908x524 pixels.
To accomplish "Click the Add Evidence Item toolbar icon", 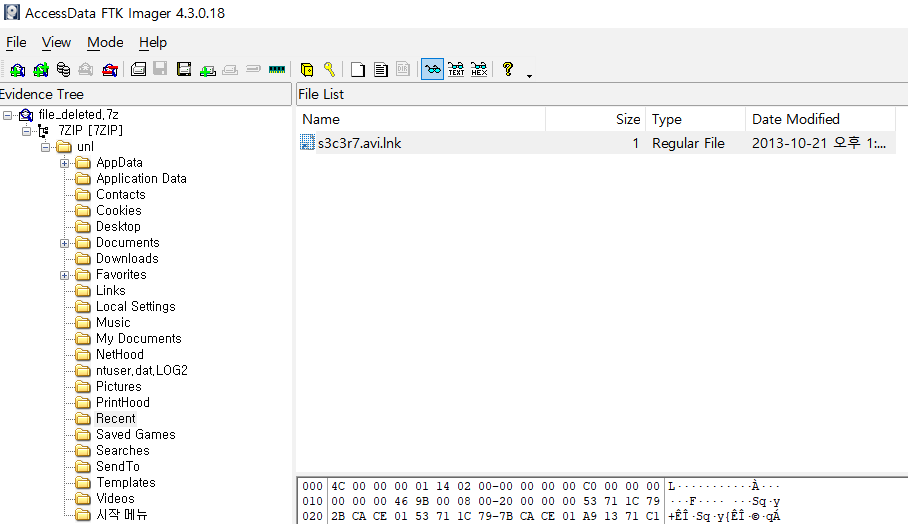I will click(x=17, y=70).
